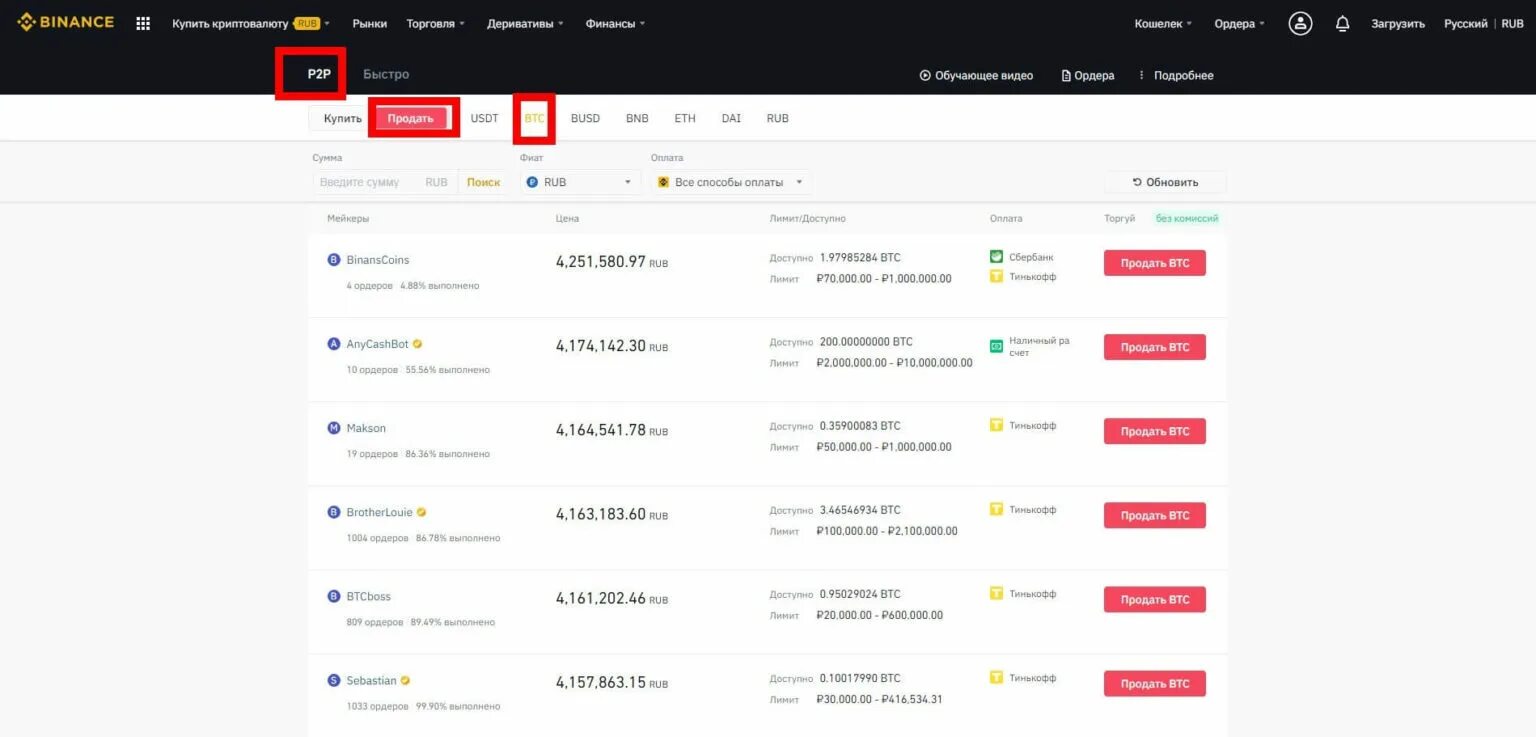Click Продать BTC for BTCboss
1536x737 pixels.
click(1155, 599)
